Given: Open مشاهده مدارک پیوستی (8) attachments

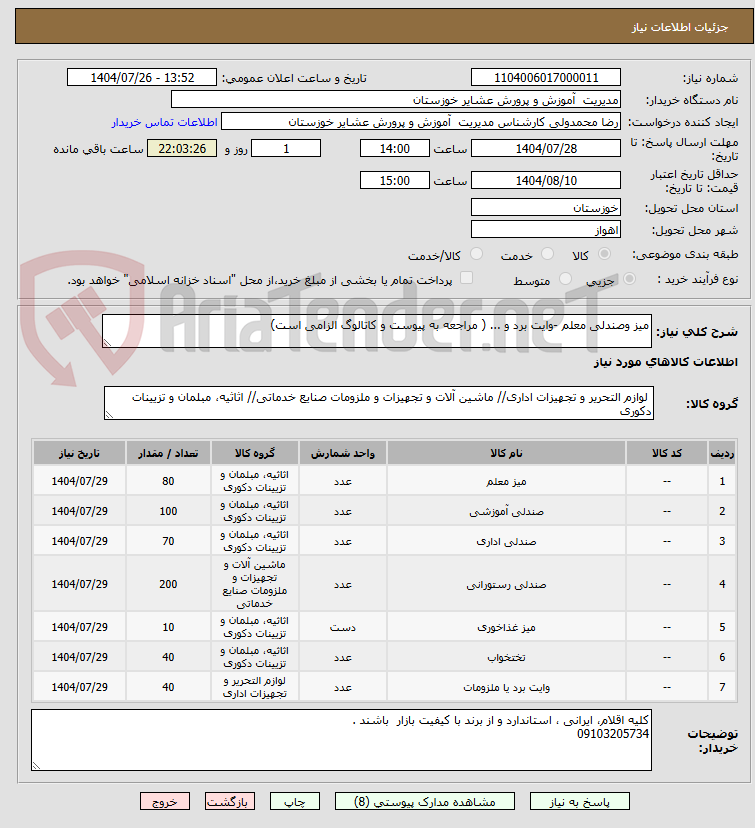Looking at the screenshot, I should (424, 802).
